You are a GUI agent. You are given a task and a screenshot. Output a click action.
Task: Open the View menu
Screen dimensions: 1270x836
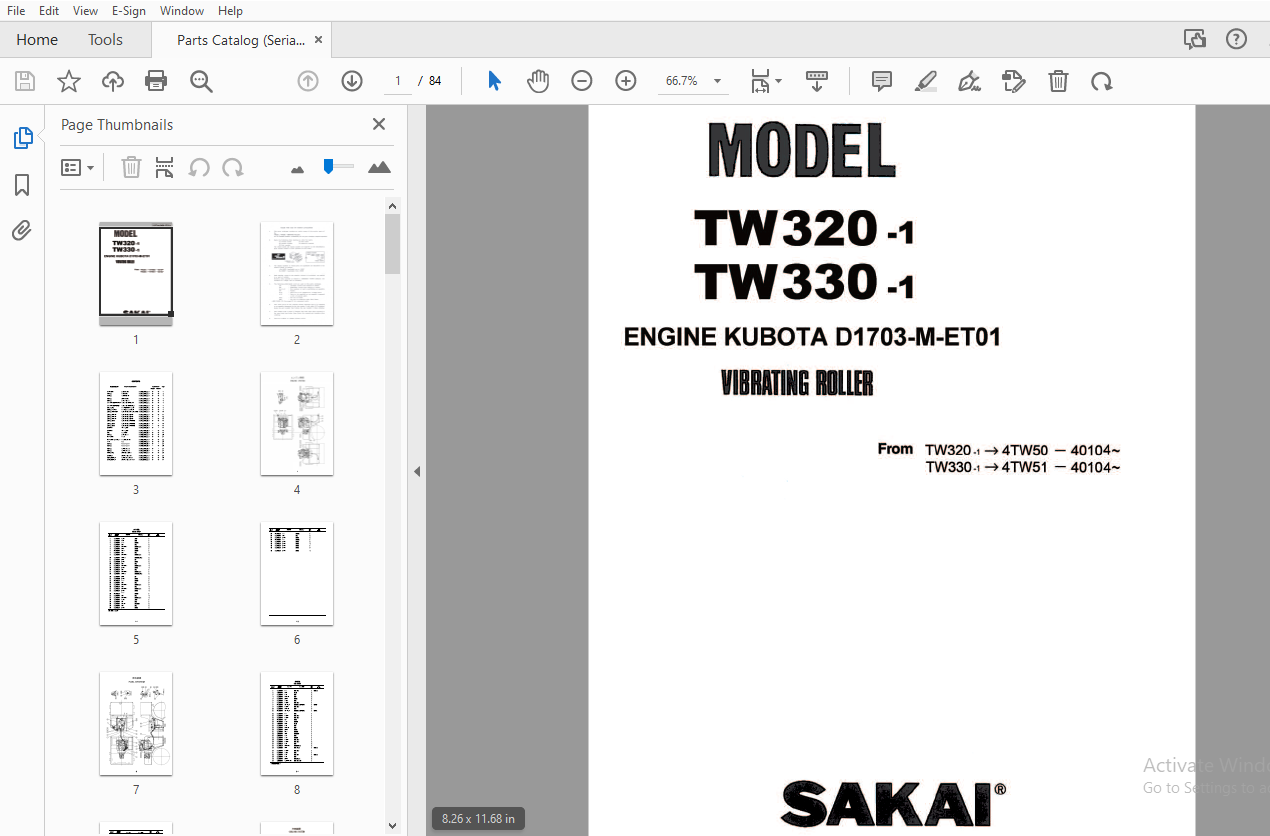pyautogui.click(x=86, y=10)
